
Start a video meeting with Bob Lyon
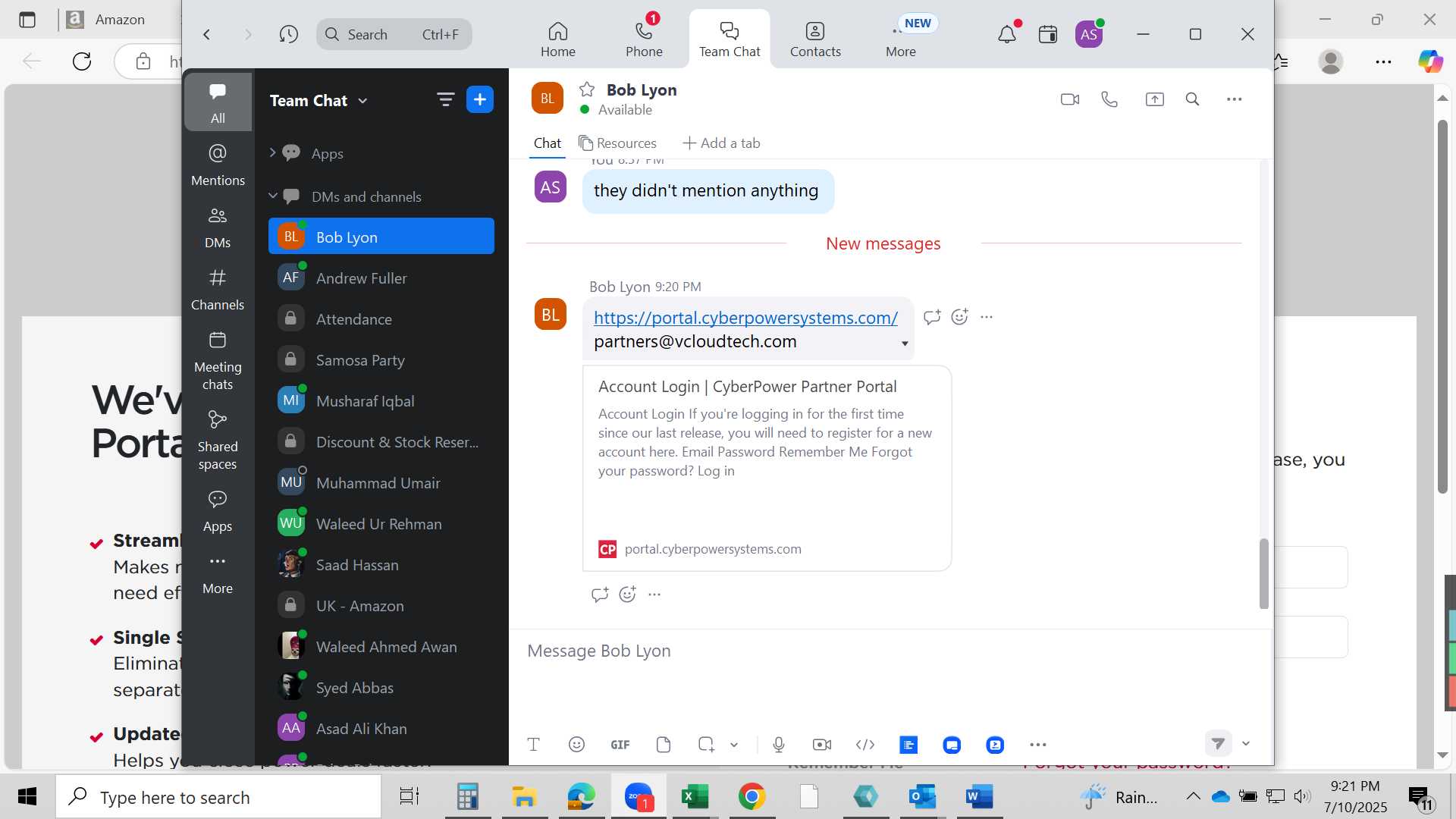point(1069,99)
